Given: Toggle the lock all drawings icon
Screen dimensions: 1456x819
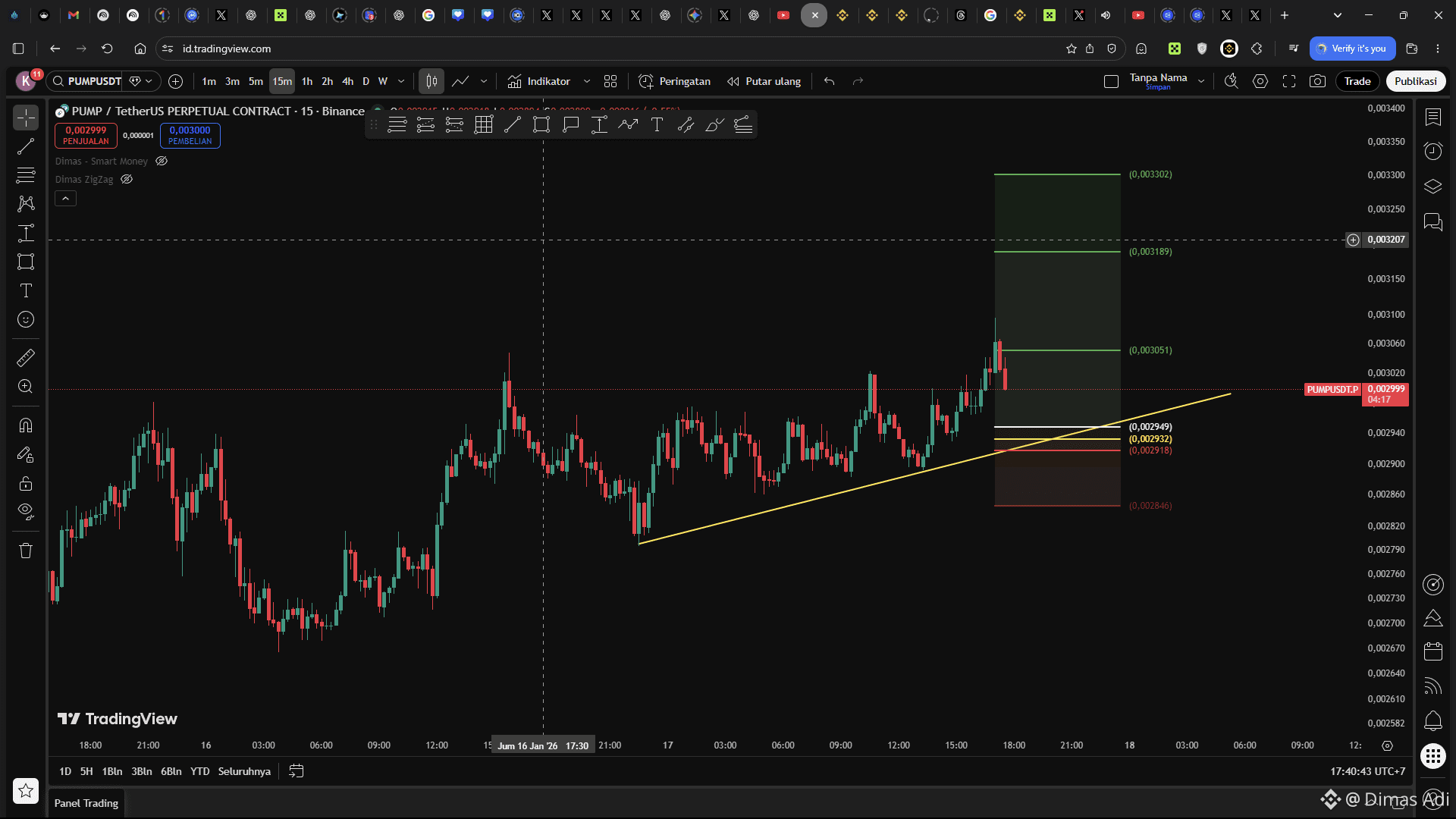Looking at the screenshot, I should [x=26, y=484].
